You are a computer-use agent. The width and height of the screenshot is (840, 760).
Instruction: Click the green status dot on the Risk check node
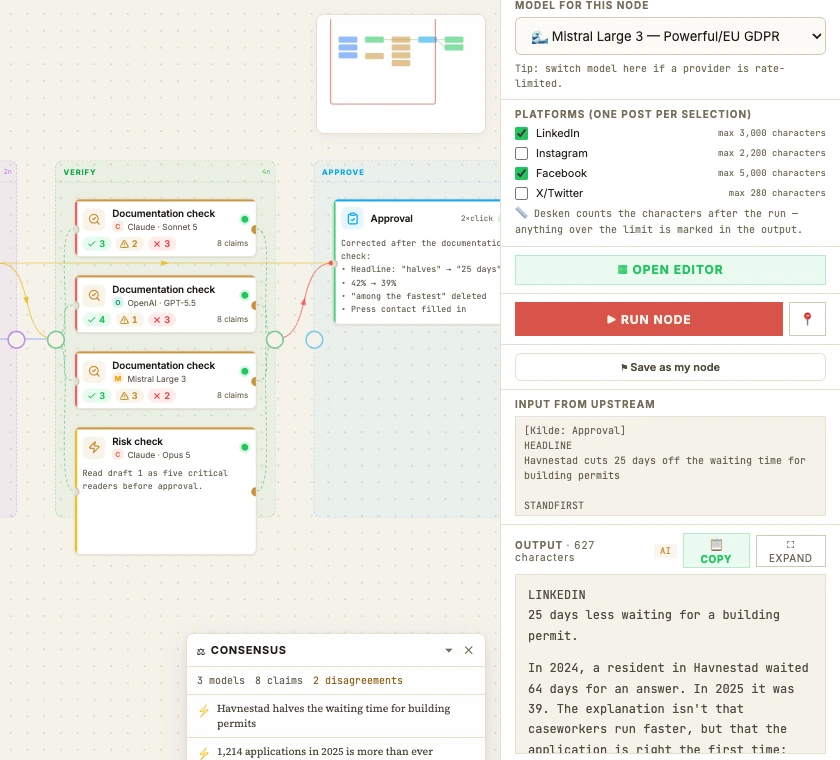coord(245,447)
